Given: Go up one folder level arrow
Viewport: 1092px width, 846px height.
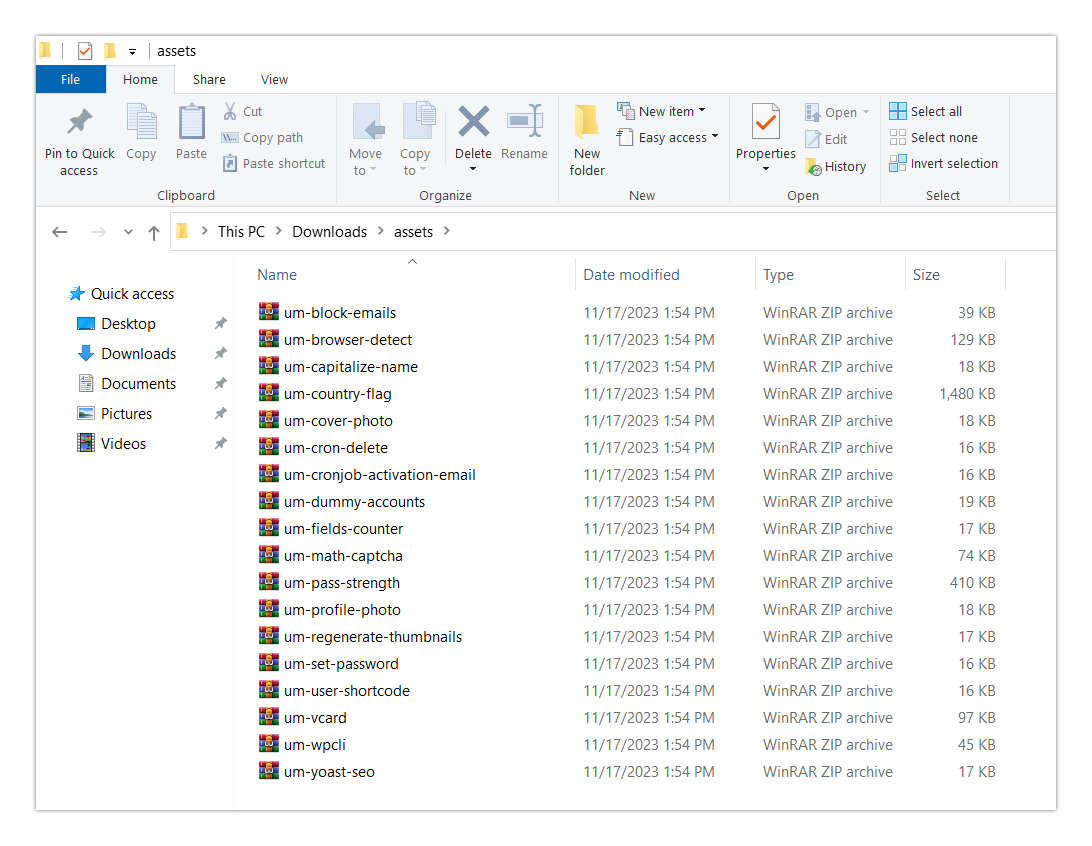Looking at the screenshot, I should tap(154, 233).
